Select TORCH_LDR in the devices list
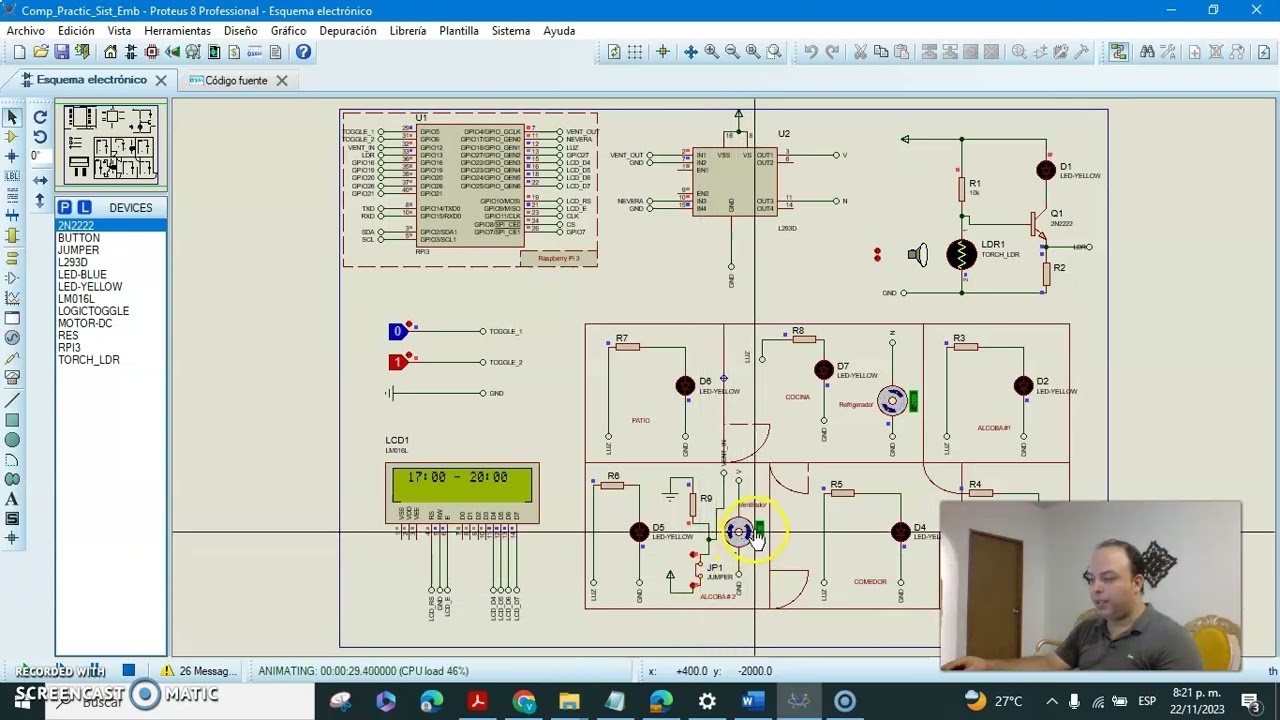This screenshot has width=1280, height=720. (111, 360)
